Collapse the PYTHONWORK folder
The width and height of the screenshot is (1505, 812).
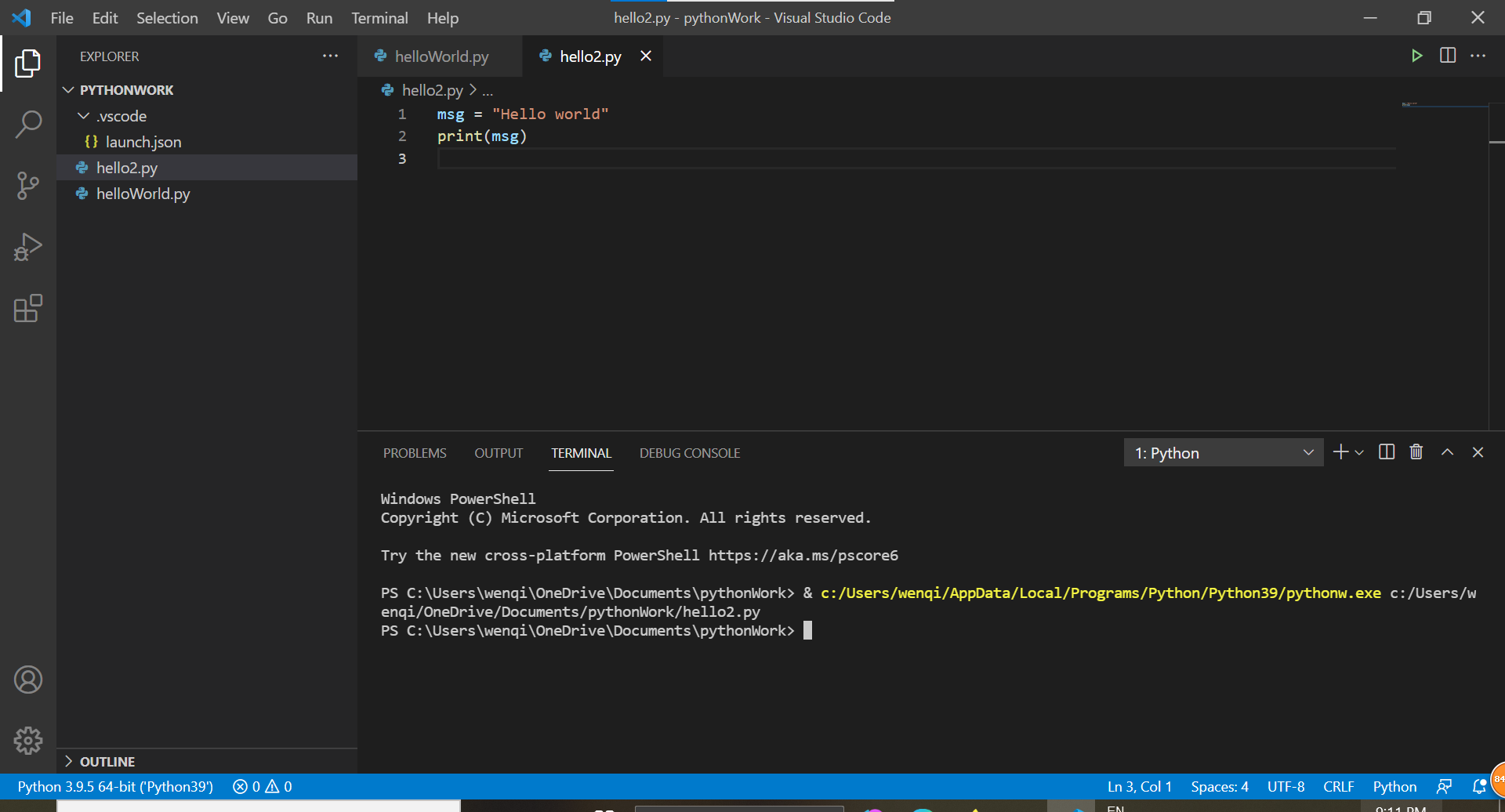point(68,89)
